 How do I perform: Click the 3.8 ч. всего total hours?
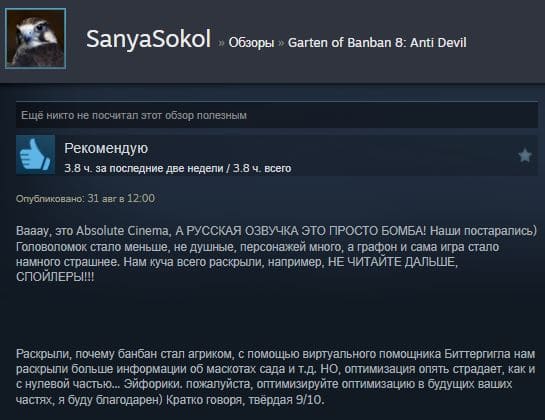[x=262, y=168]
